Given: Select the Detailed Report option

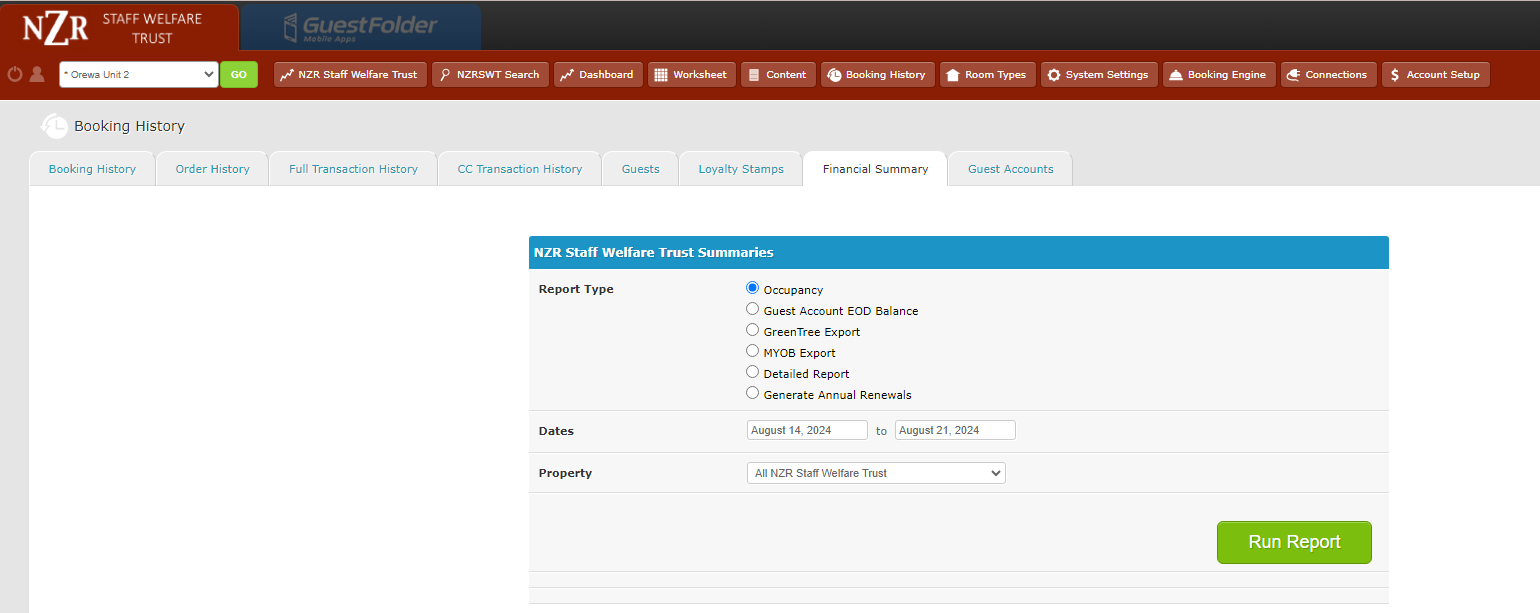Looking at the screenshot, I should 753,372.
